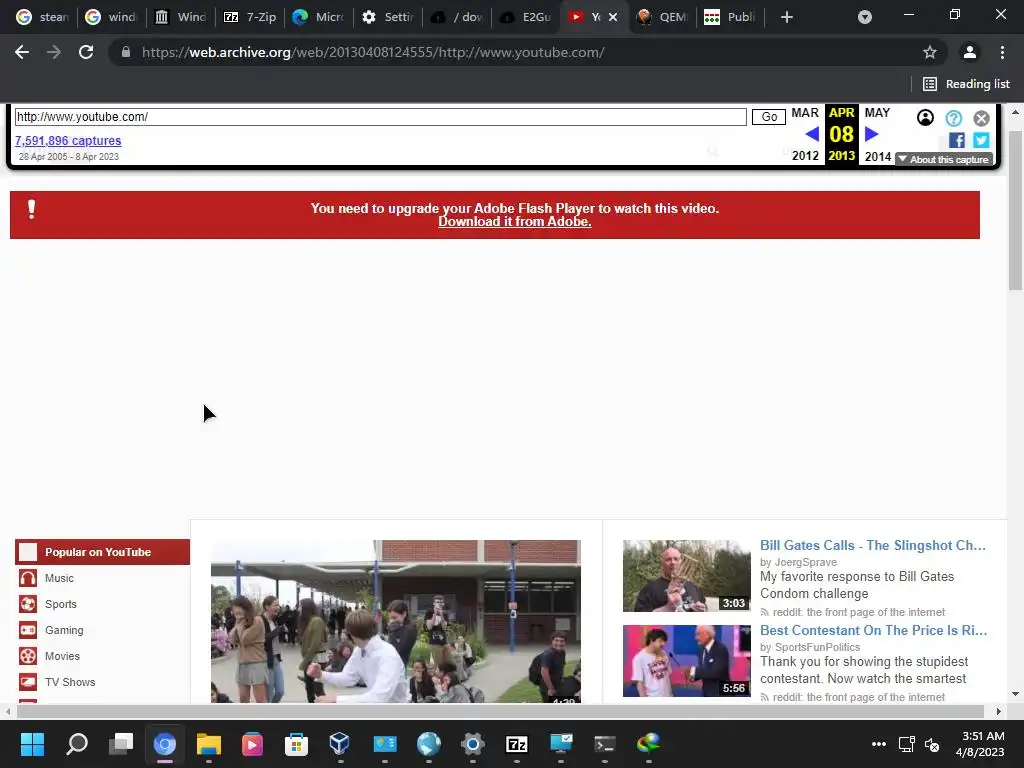Viewport: 1024px width, 768px height.
Task: Open the Movies category
Action: coord(62,656)
